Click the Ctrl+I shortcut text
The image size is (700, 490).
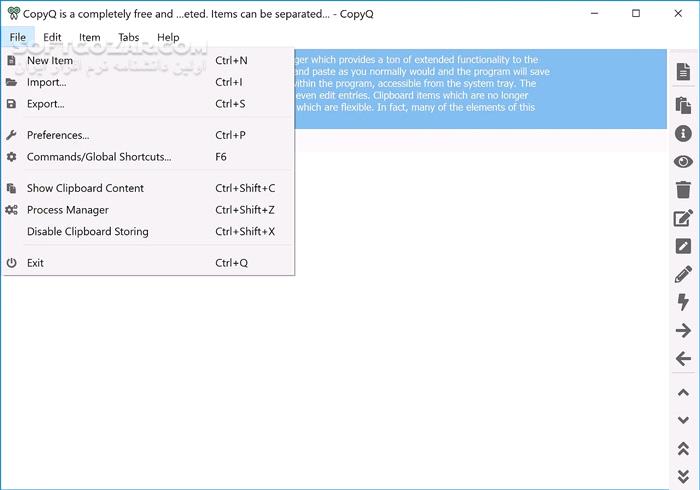coord(229,82)
